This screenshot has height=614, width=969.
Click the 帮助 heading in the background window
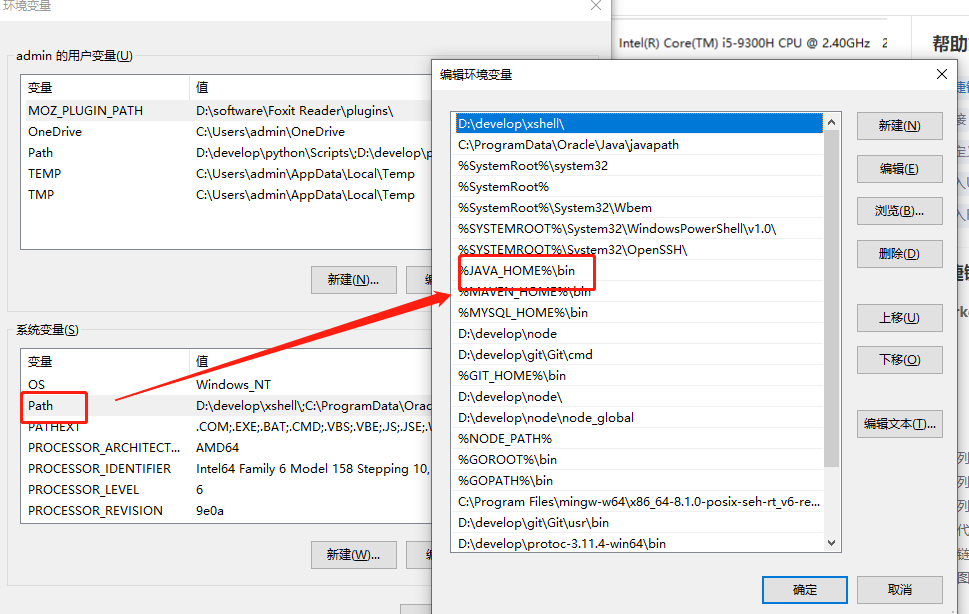click(950, 44)
